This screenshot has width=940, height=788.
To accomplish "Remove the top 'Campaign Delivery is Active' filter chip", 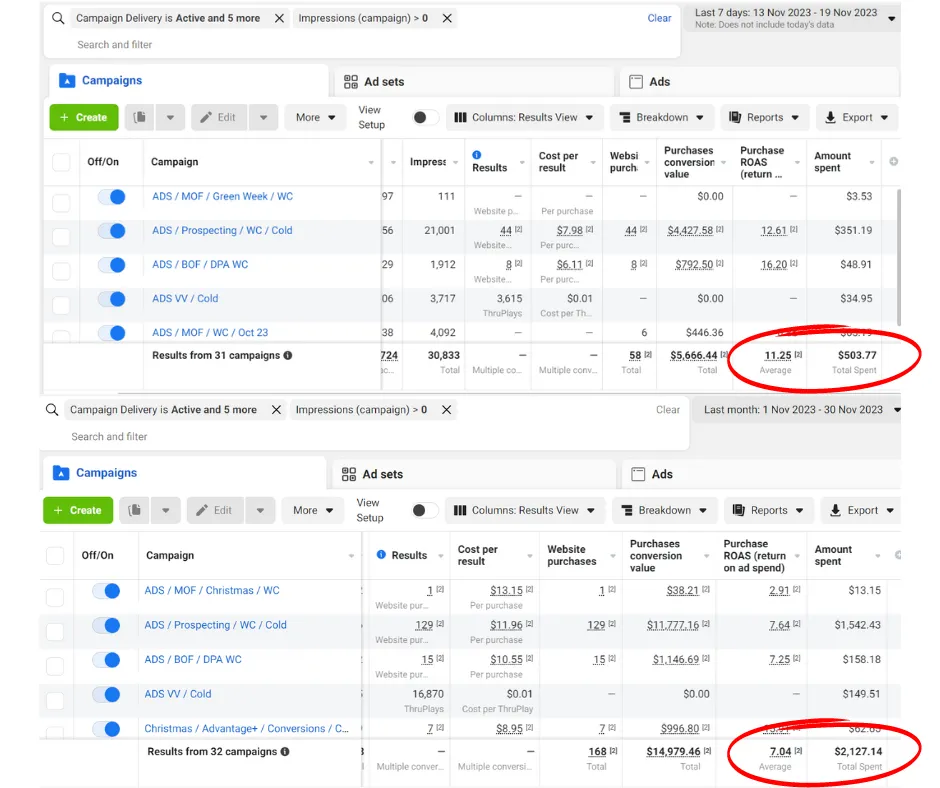I will (279, 19).
